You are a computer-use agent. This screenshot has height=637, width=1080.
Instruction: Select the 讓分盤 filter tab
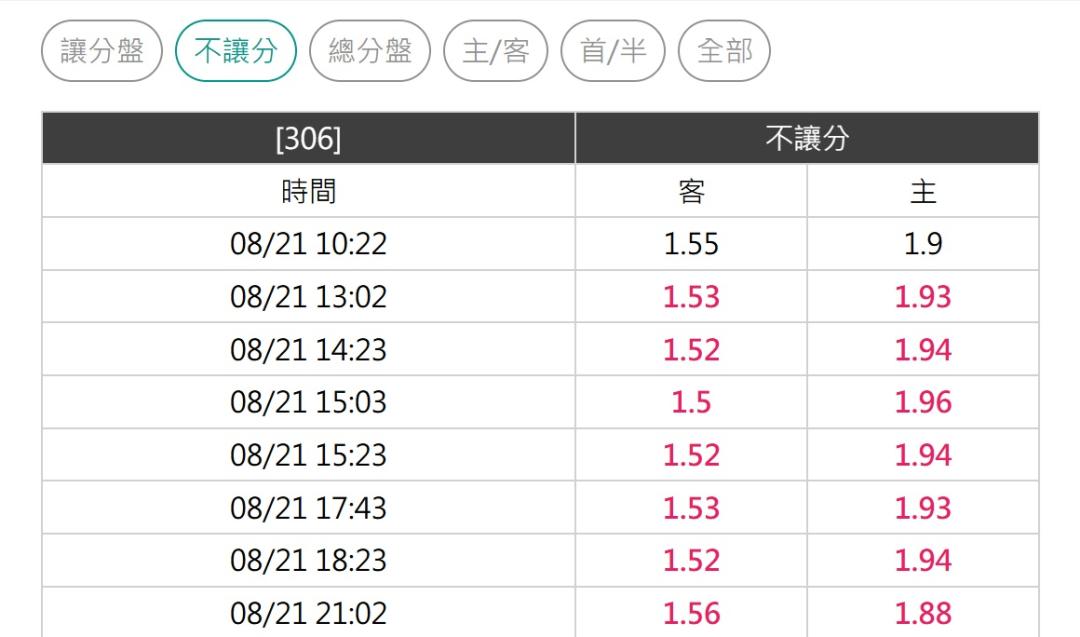[x=102, y=51]
